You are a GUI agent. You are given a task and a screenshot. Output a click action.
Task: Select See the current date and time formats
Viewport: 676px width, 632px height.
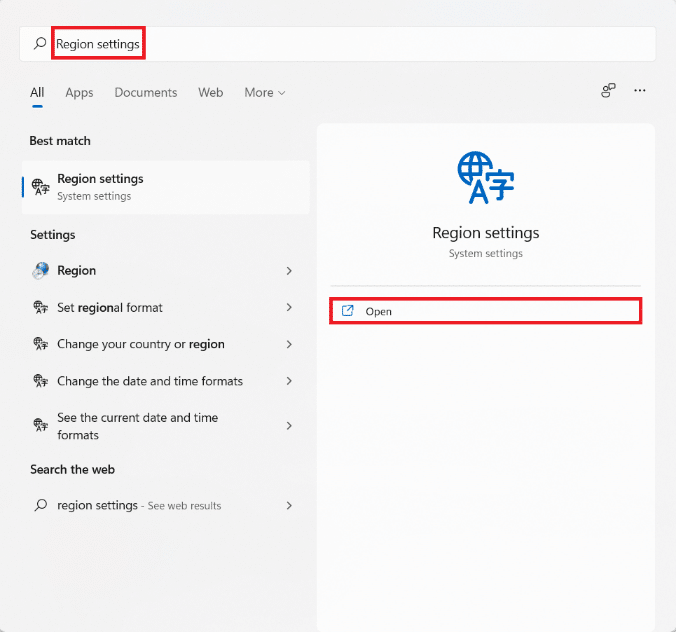[137, 426]
